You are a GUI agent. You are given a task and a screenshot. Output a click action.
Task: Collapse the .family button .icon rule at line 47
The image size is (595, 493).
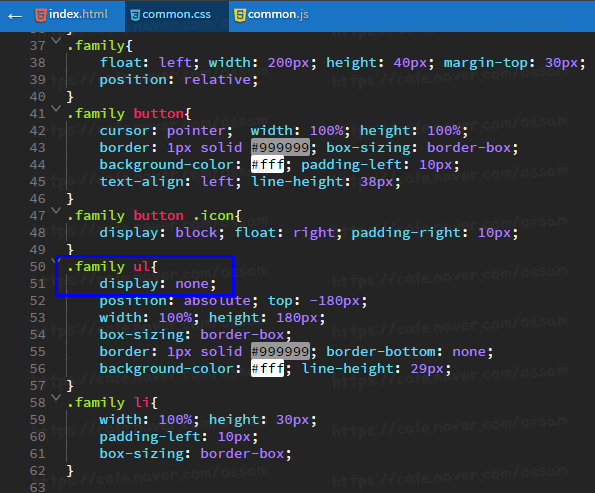[x=56, y=210]
